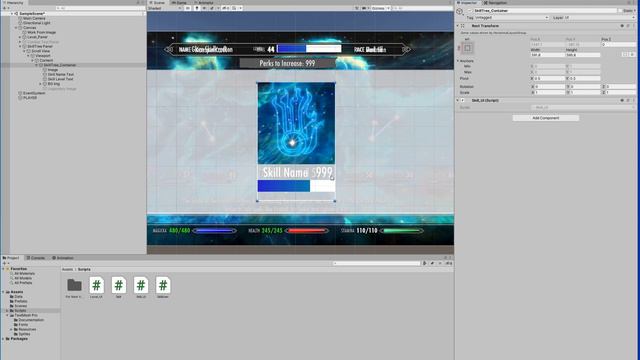Viewport: 640px width, 360px height.
Task: Open the Shaded draw mode dropdown
Action: pos(164,8)
